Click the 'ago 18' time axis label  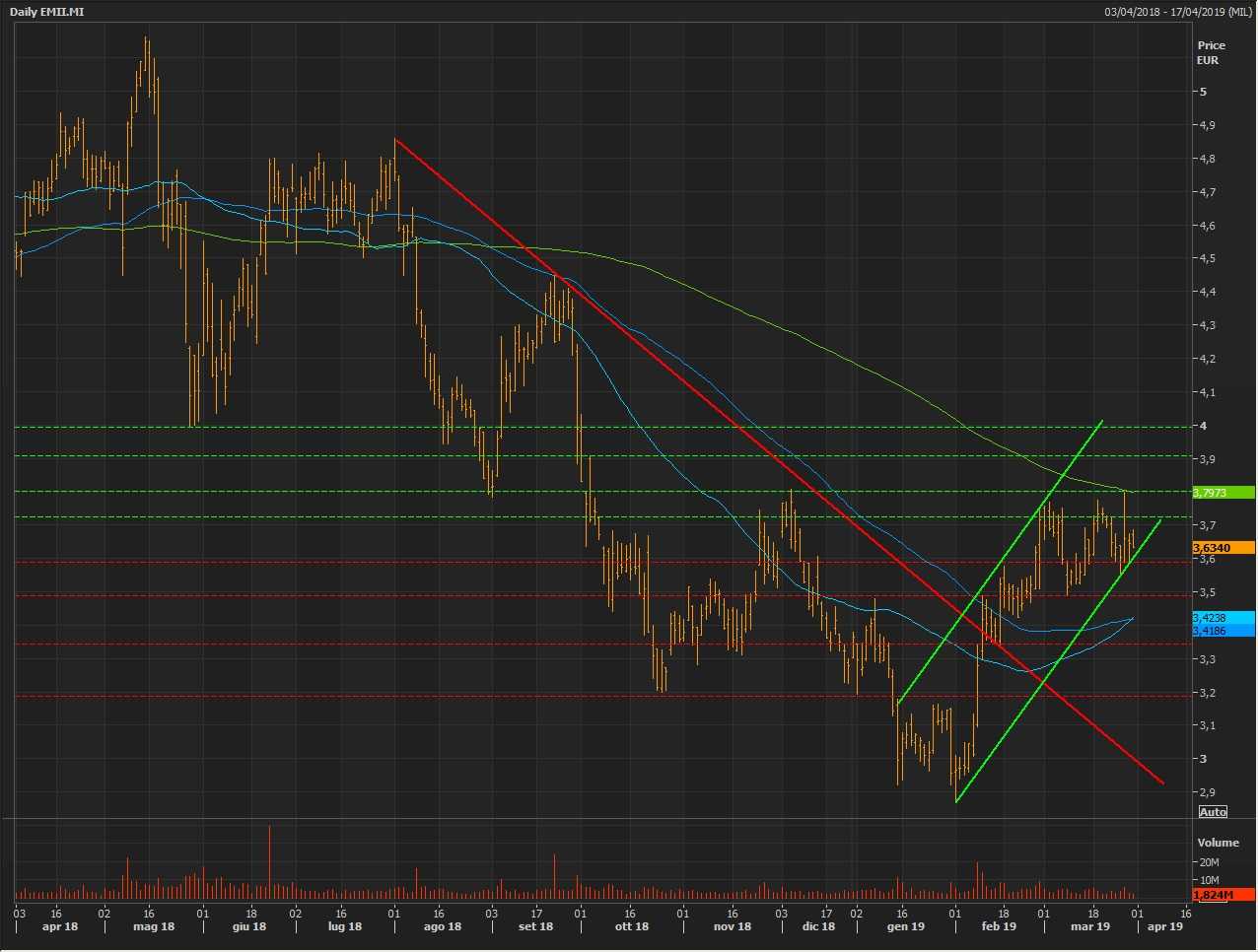coord(442,926)
